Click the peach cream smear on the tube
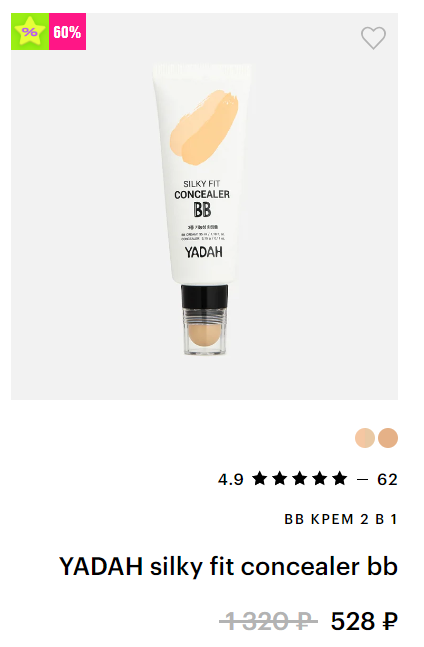 coord(204,128)
